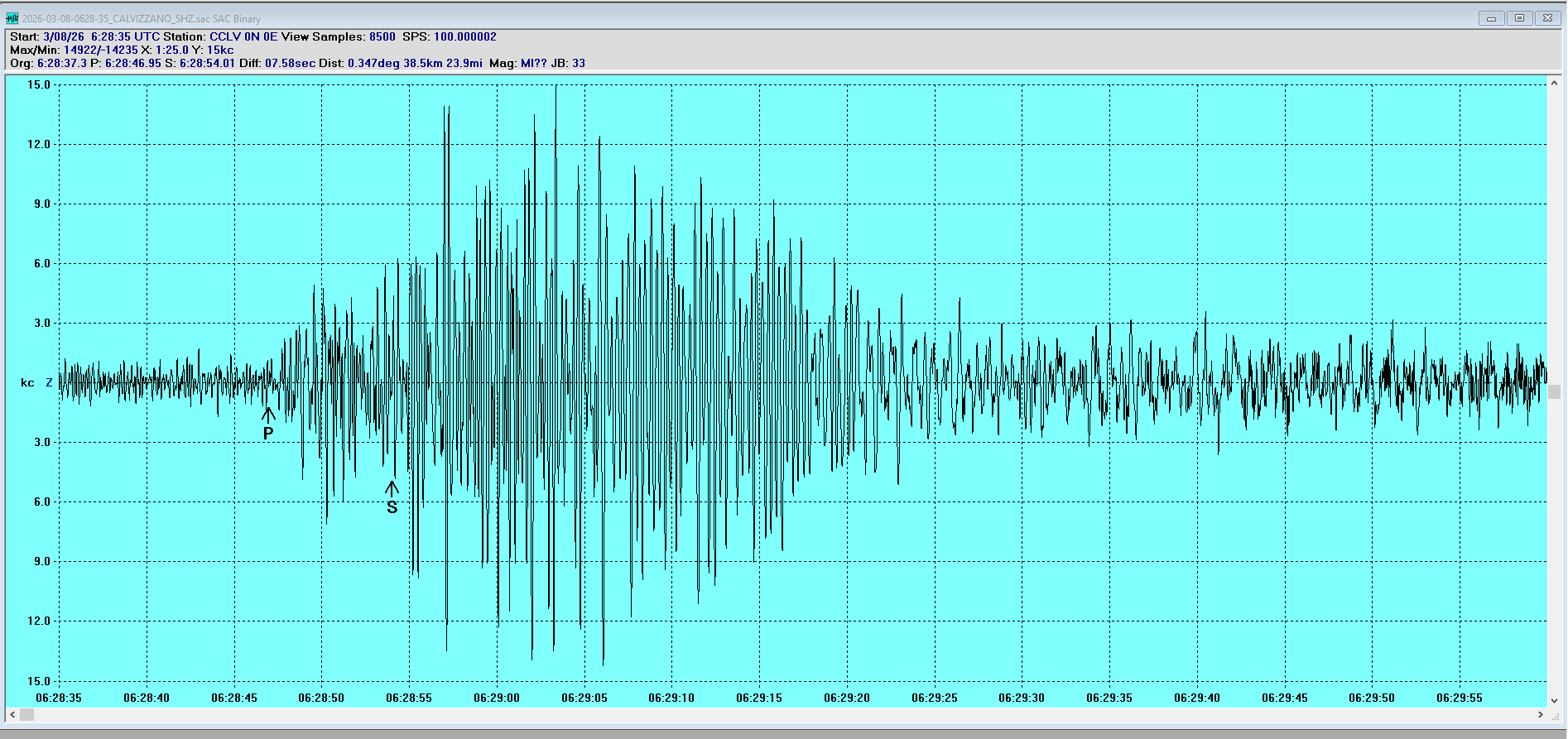Click the SAC file icon in title bar
Screen dimensions: 1568x739
point(12,18)
